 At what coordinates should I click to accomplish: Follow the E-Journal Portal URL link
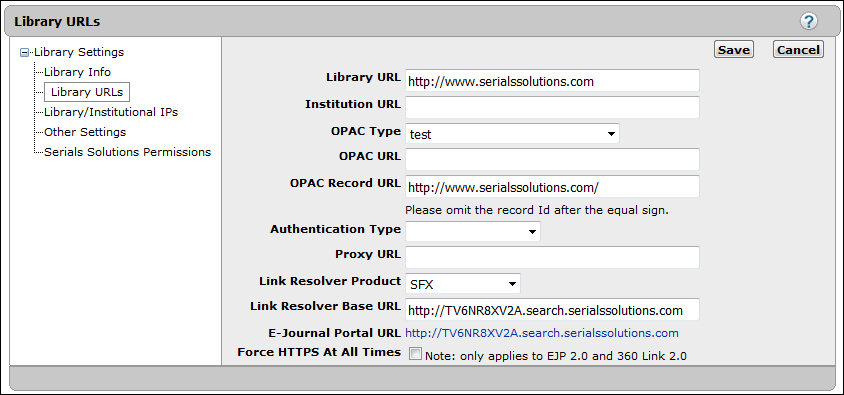(541, 333)
